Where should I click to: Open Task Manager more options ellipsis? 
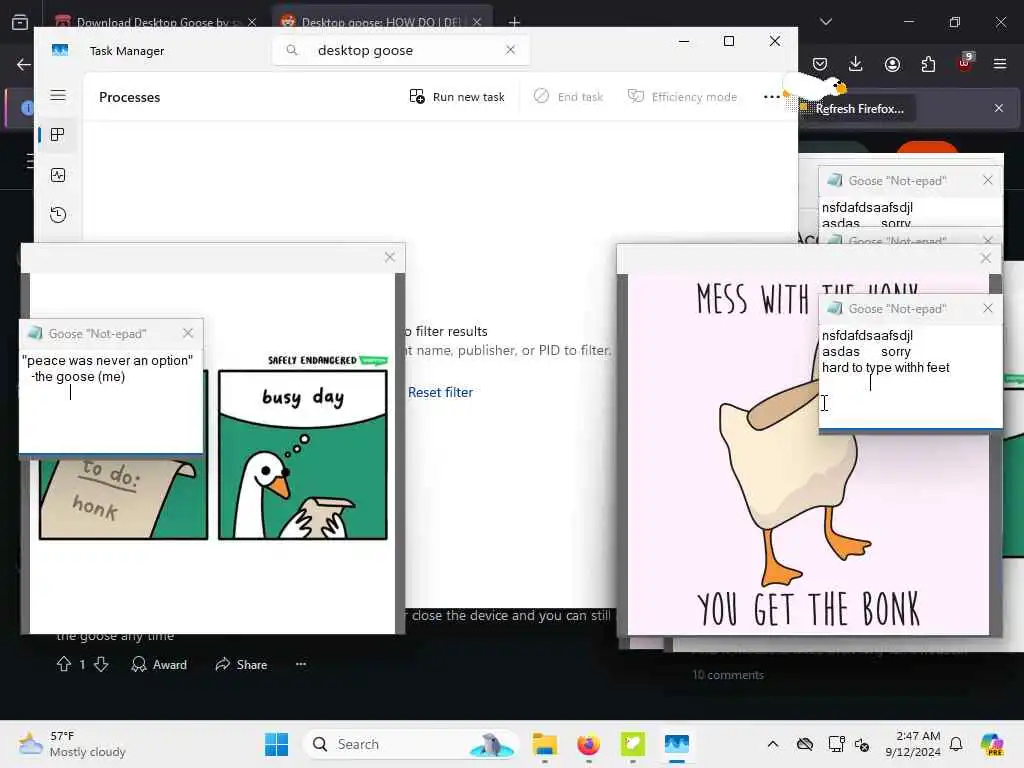click(x=771, y=97)
